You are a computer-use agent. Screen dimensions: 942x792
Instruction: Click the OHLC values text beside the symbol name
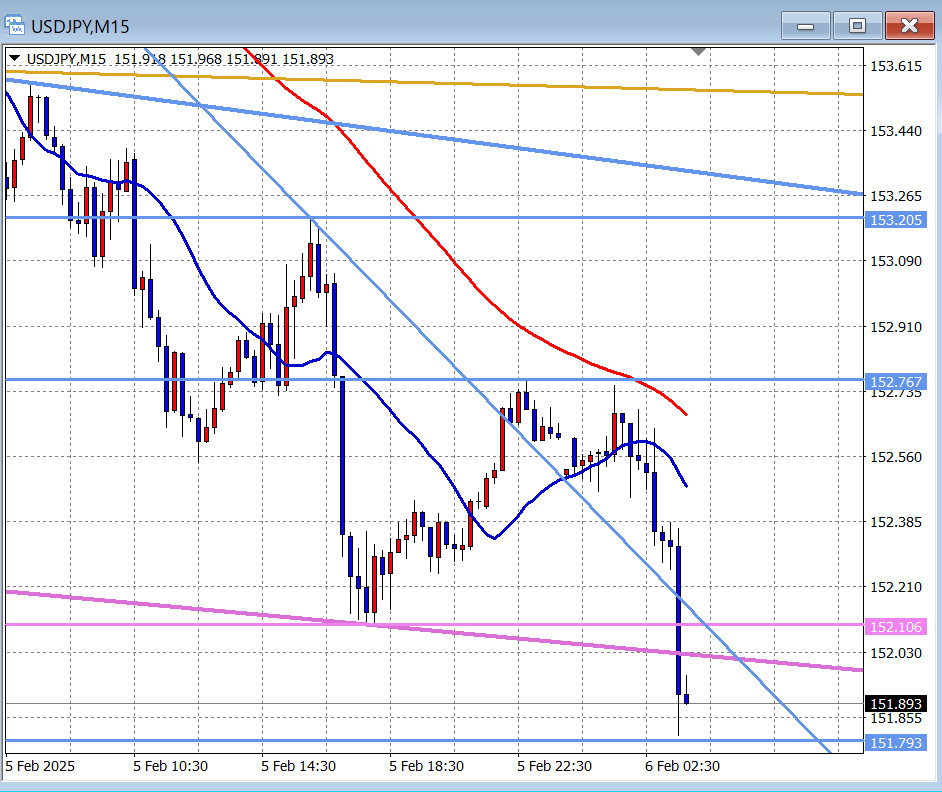pos(223,59)
